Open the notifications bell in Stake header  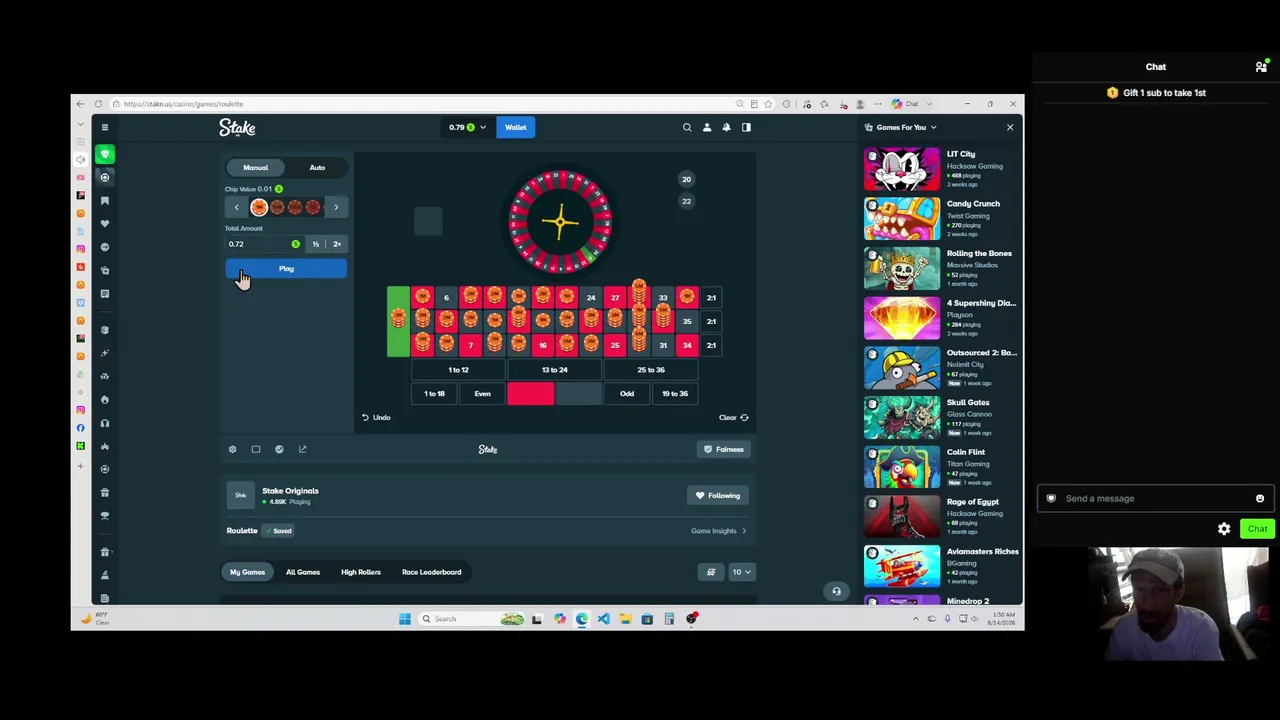726,127
